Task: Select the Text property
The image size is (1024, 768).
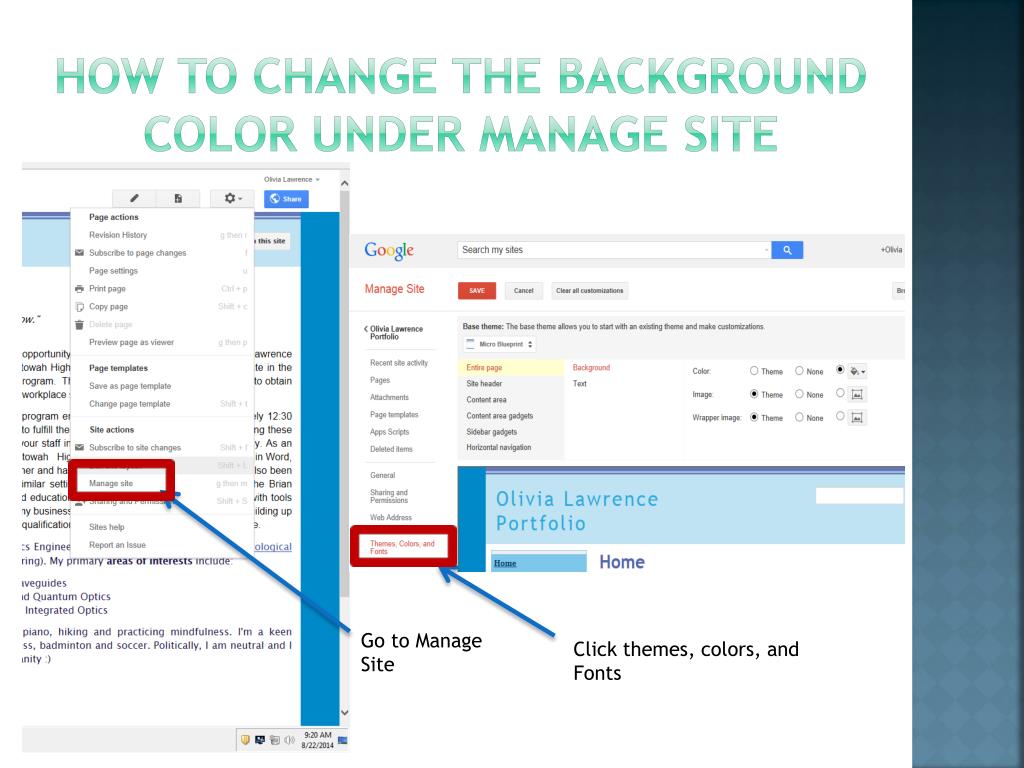Action: tap(580, 384)
